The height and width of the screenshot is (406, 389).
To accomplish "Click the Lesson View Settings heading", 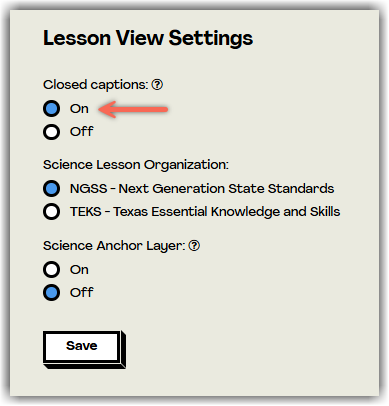I will coord(148,38).
